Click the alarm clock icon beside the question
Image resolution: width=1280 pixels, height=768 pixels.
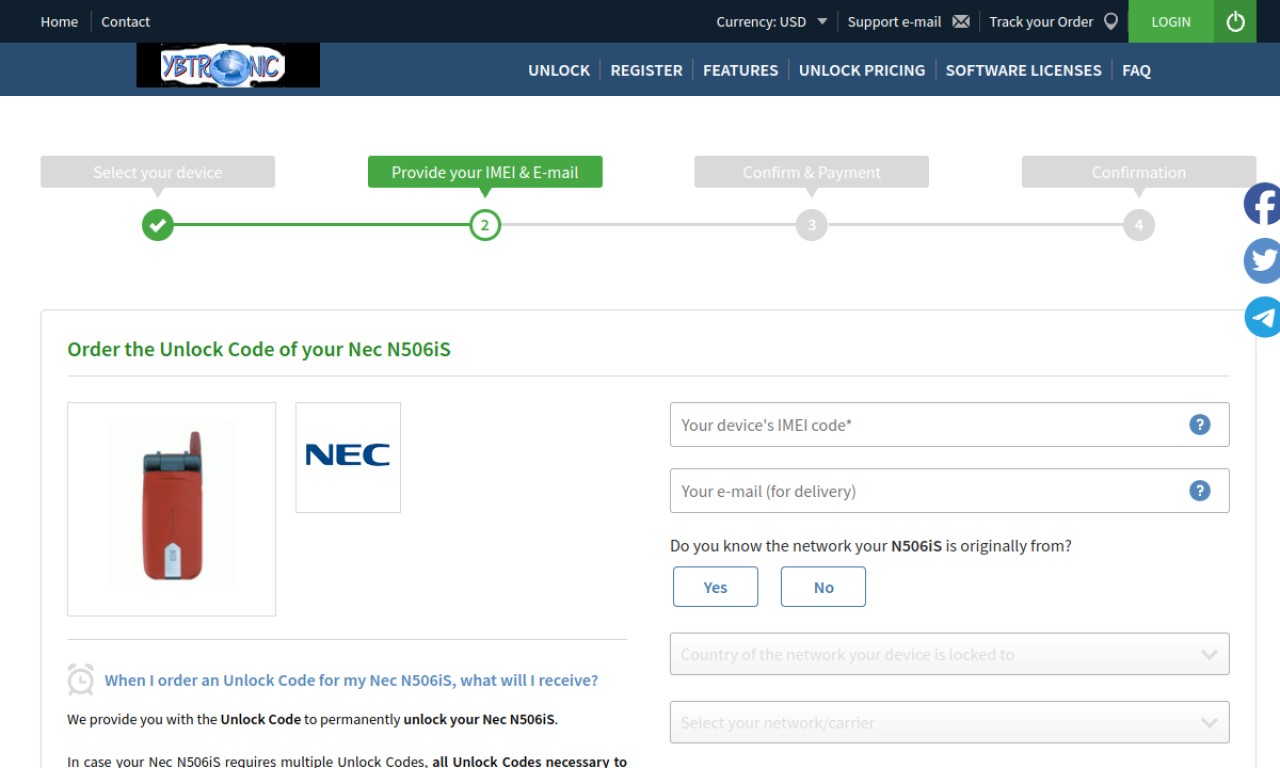[81, 680]
